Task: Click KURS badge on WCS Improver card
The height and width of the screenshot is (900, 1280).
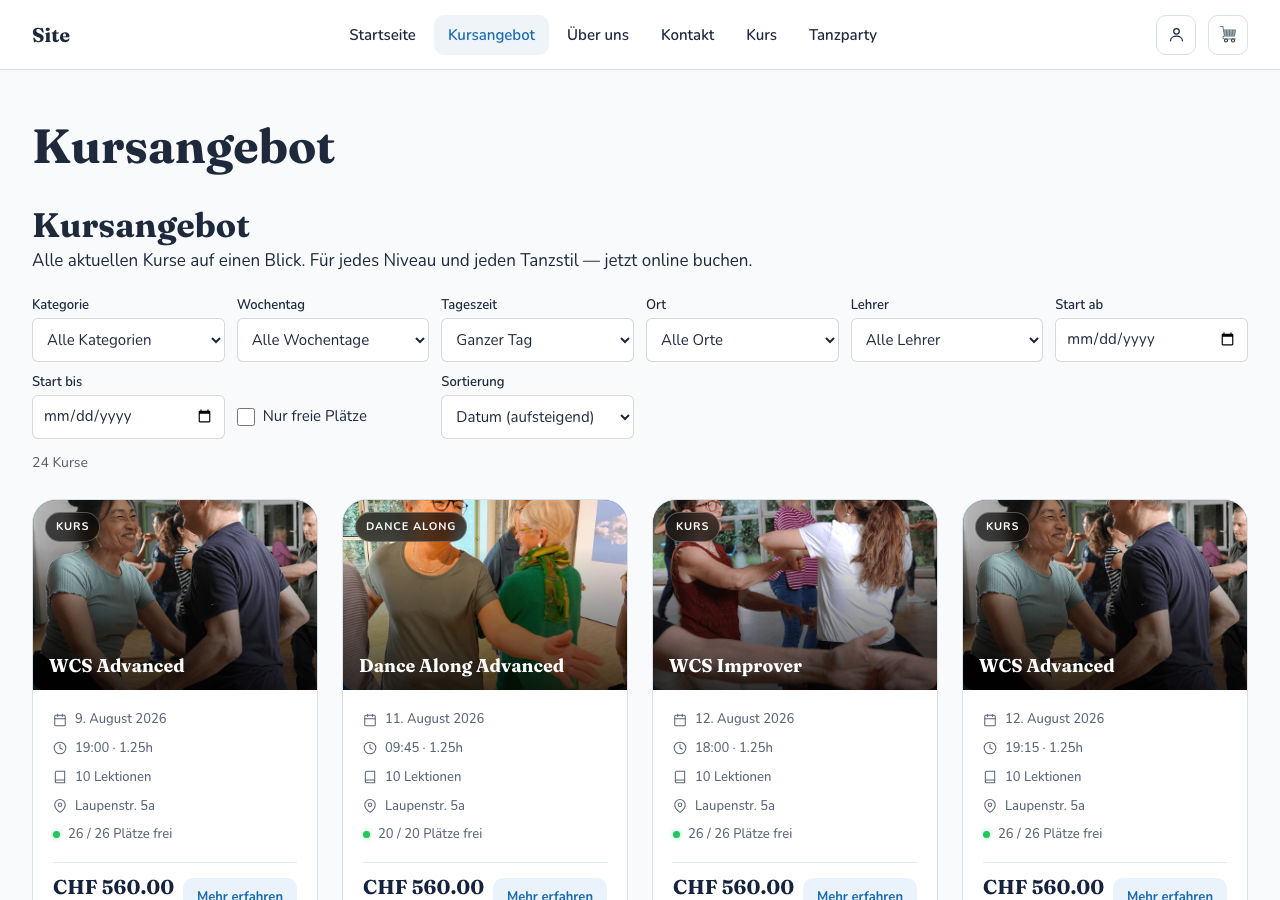Action: point(692,527)
